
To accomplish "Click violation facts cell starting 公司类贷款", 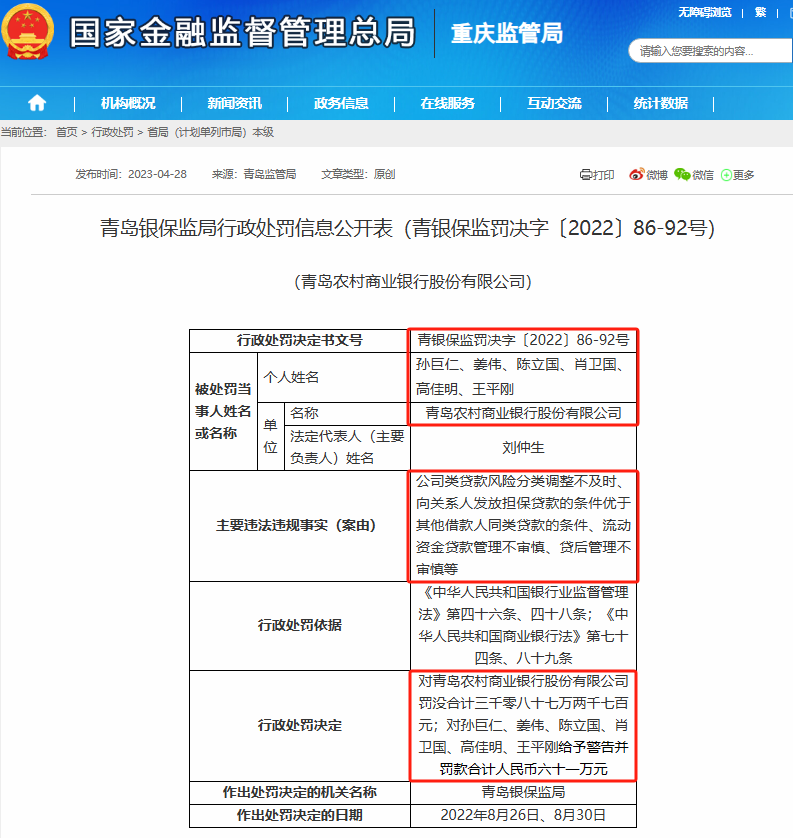I will pyautogui.click(x=523, y=526).
